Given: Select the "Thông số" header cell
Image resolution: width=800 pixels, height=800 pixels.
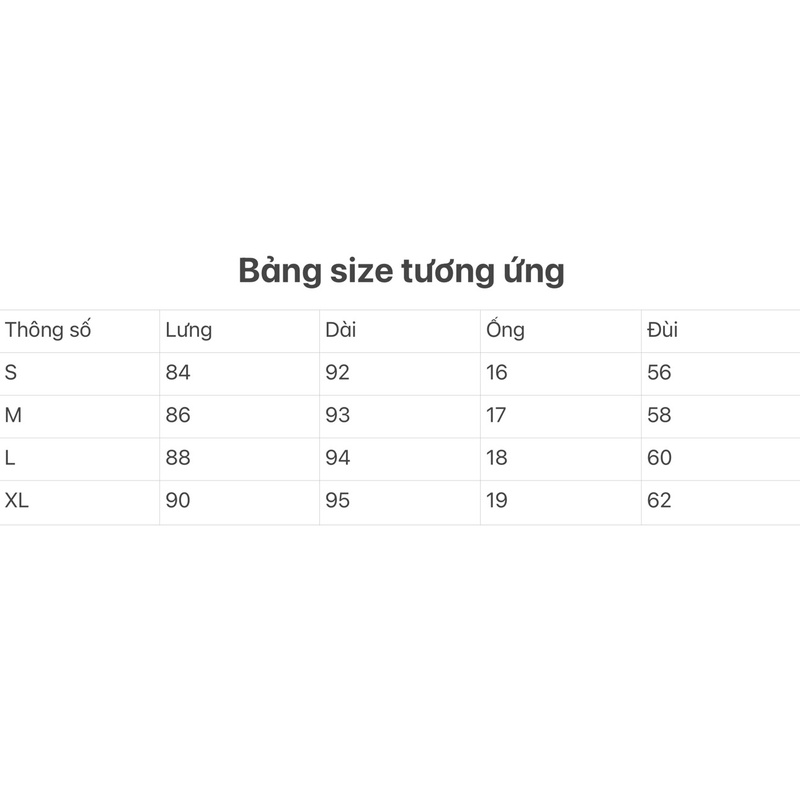Looking at the screenshot, I should point(48,330).
